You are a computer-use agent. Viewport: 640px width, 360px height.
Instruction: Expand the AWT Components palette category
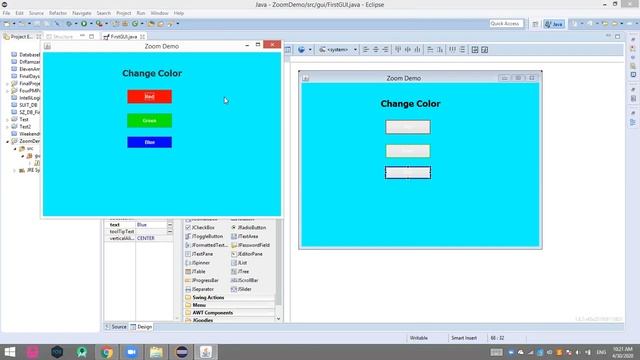(x=229, y=313)
